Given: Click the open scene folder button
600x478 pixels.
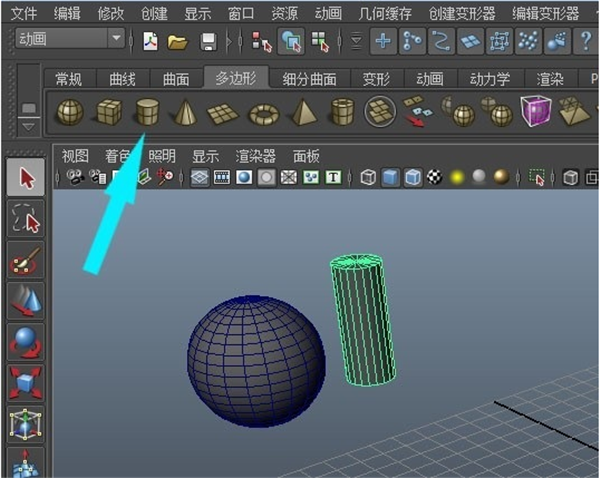Looking at the screenshot, I should pyautogui.click(x=178, y=41).
